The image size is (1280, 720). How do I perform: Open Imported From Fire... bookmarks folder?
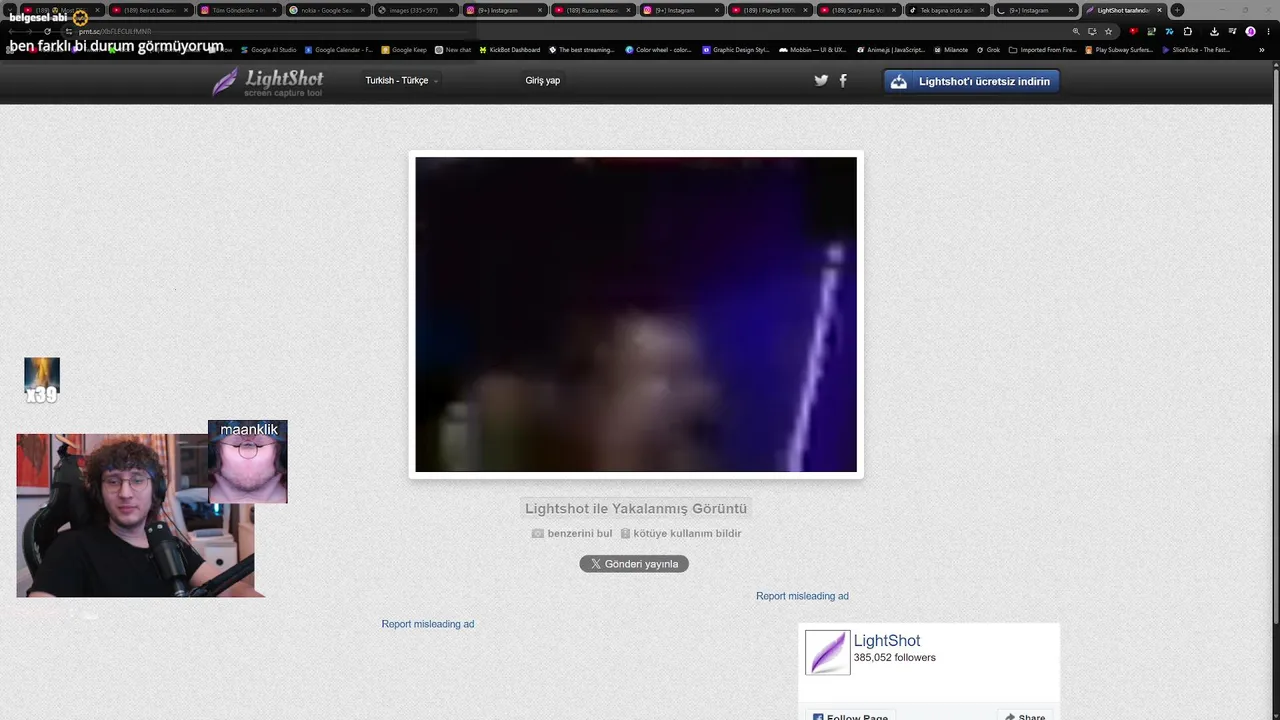point(1043,50)
